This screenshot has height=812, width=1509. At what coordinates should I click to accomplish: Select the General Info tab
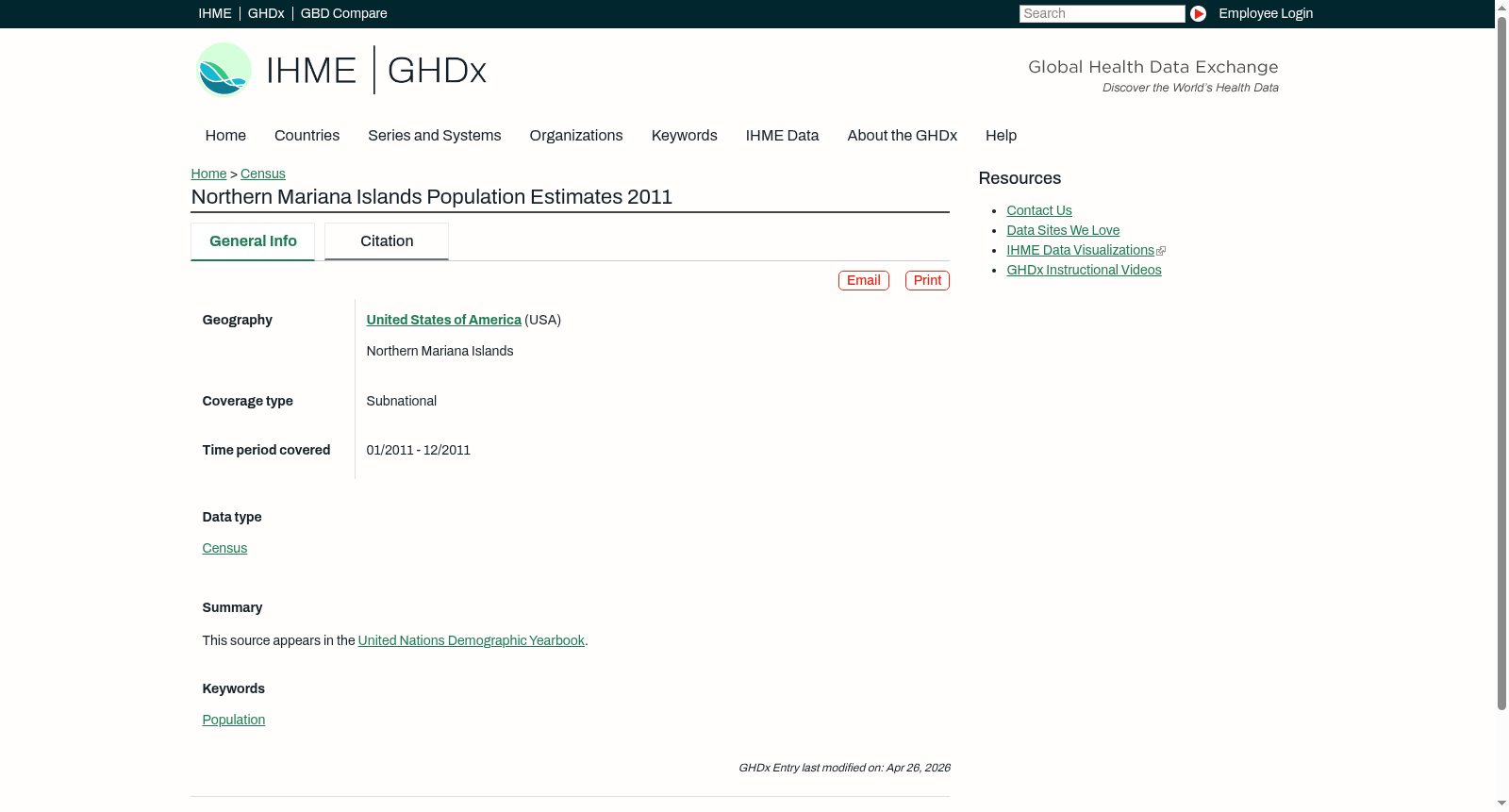coord(253,241)
